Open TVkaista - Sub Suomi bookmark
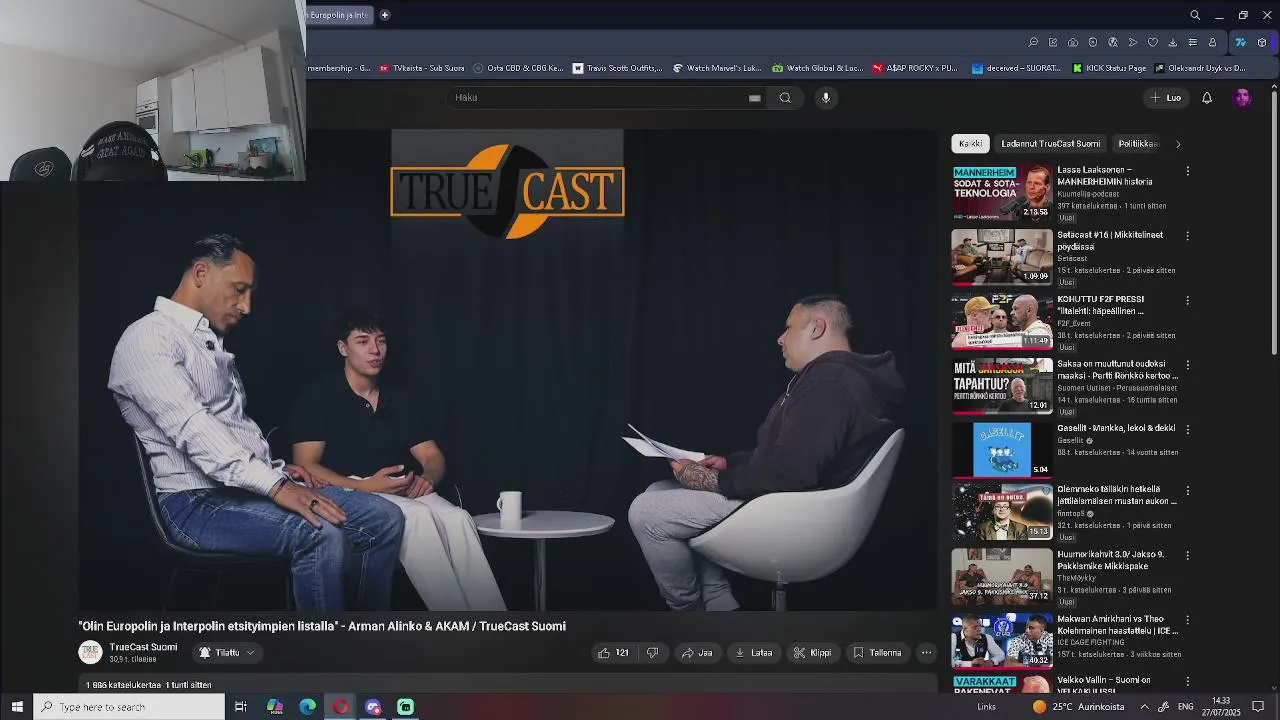1280x720 pixels. coord(422,68)
